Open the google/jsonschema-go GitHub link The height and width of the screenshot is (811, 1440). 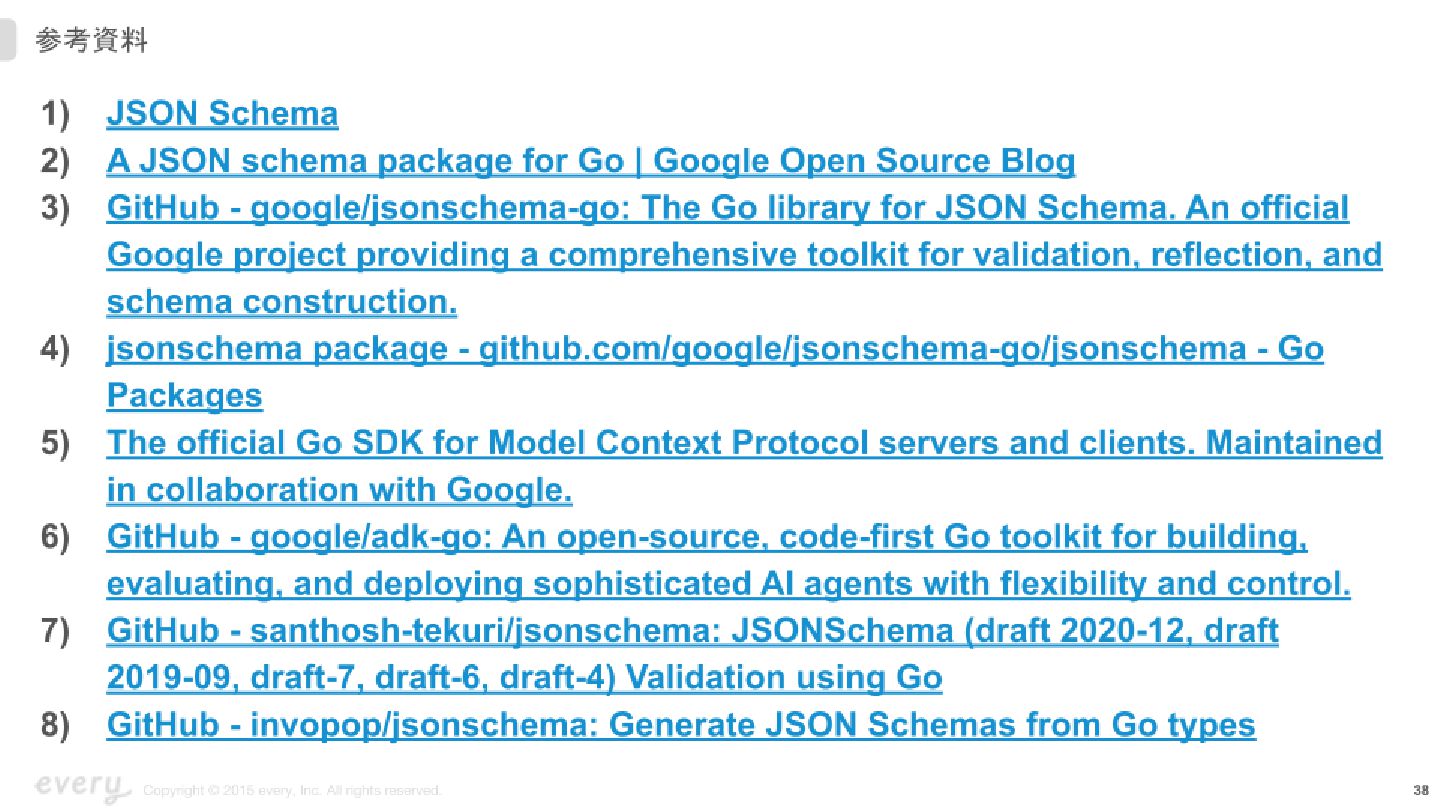coord(744,255)
